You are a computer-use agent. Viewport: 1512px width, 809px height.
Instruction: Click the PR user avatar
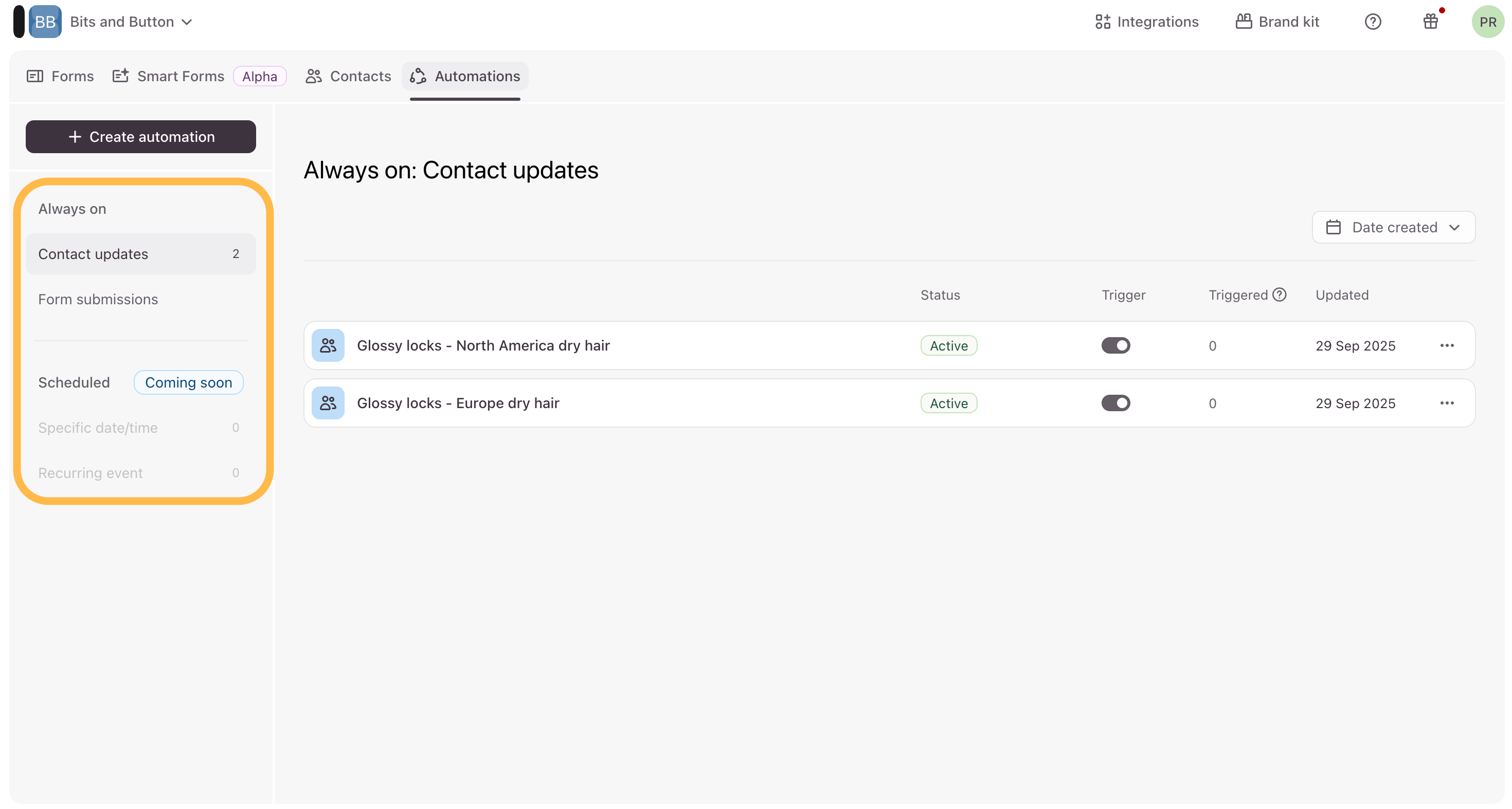[1487, 22]
